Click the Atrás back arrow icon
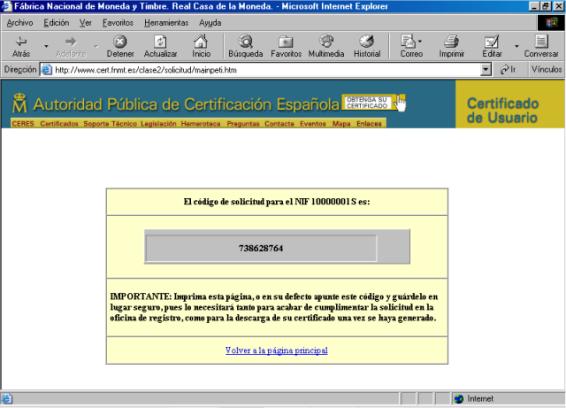The height and width of the screenshot is (408, 566). tap(21, 42)
